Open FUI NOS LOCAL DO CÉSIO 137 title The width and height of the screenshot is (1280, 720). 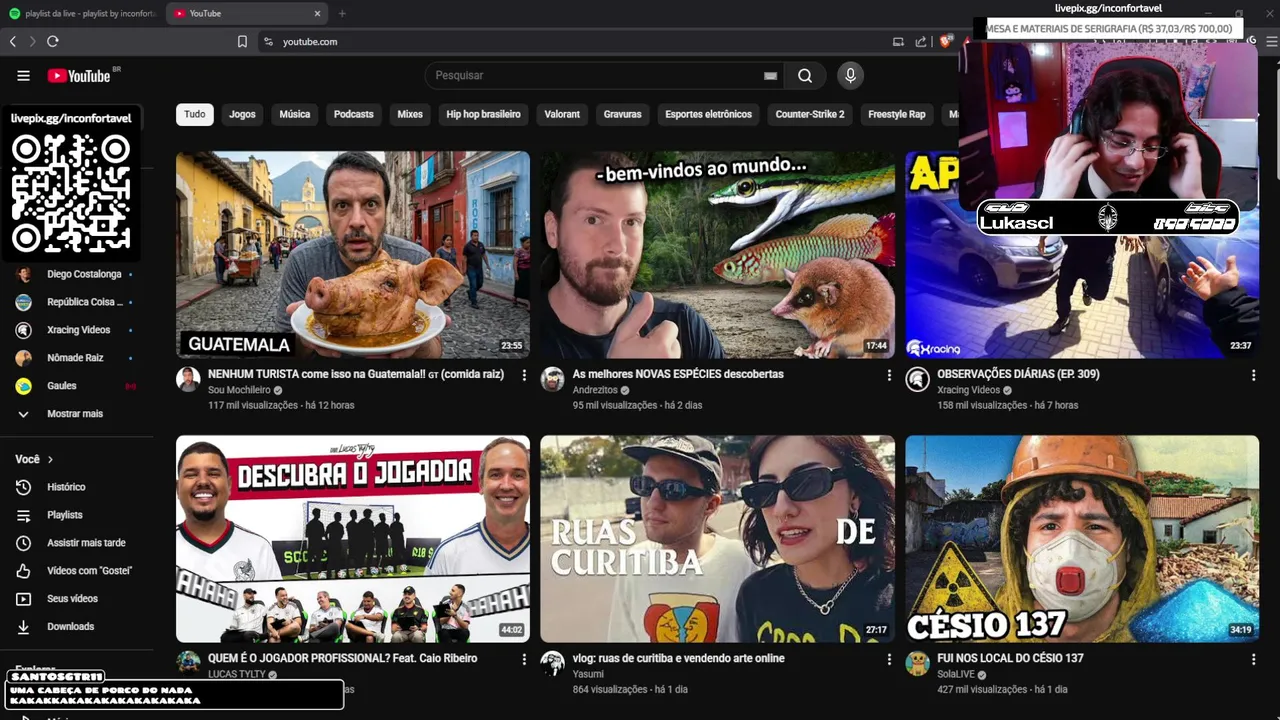click(x=1010, y=658)
